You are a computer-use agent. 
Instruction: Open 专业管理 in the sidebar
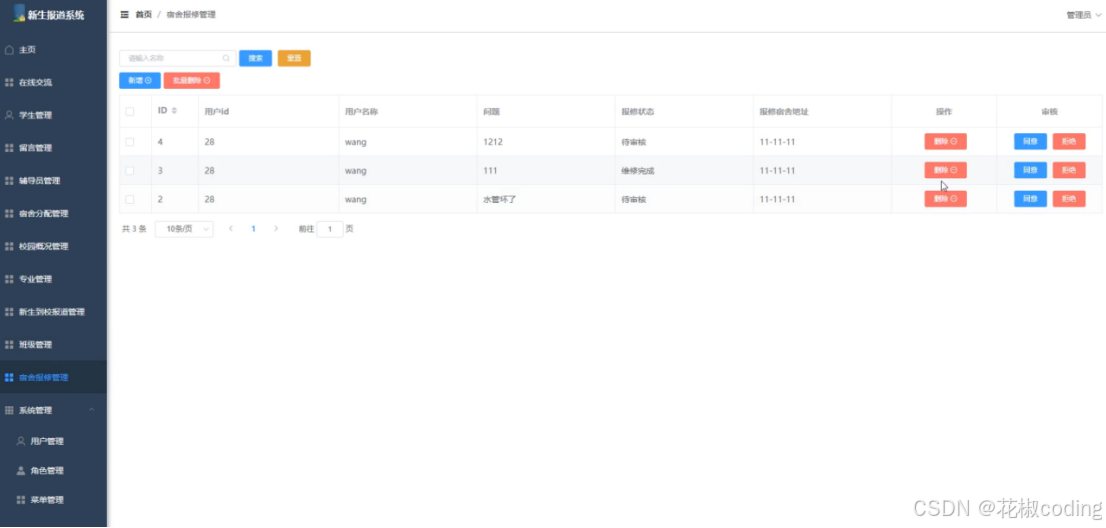click(54, 279)
